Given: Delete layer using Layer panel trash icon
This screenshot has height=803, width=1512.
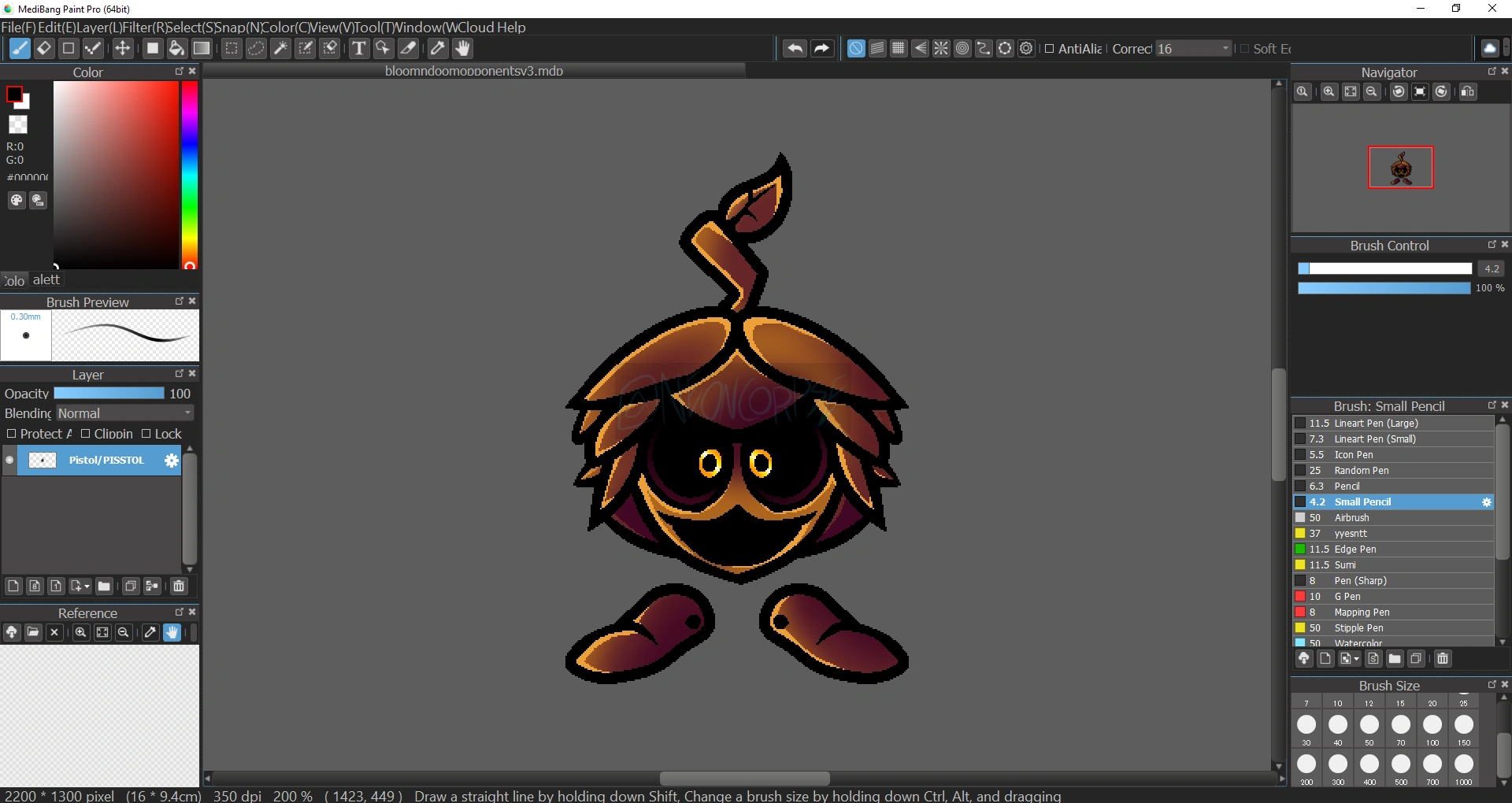Looking at the screenshot, I should [179, 586].
